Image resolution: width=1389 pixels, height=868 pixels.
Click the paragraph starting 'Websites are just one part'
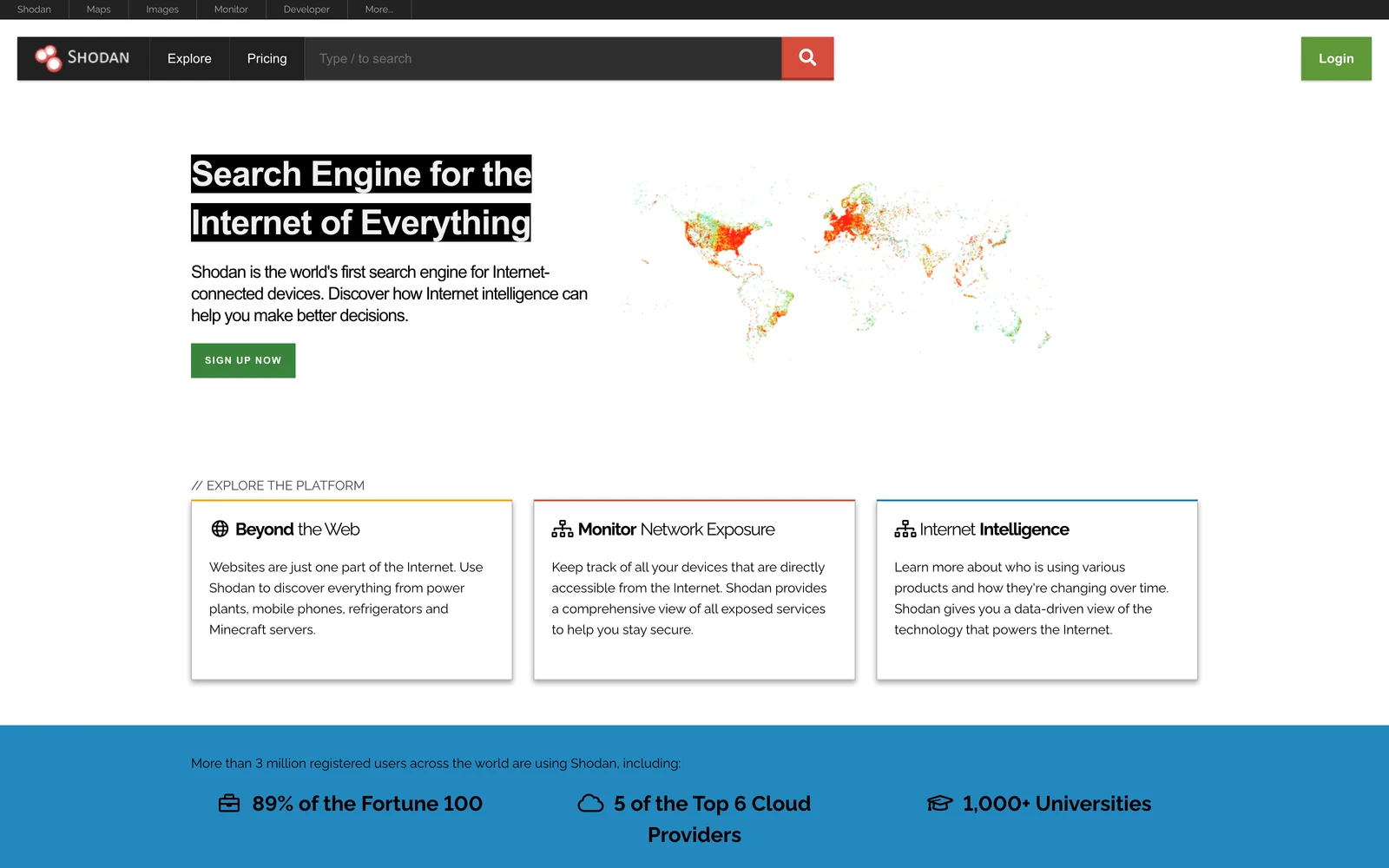click(x=346, y=599)
